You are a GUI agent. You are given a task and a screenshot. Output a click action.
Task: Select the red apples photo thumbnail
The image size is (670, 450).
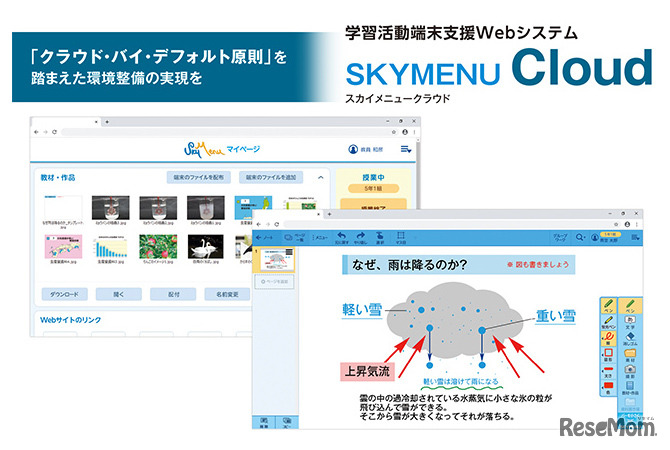[x=158, y=247]
